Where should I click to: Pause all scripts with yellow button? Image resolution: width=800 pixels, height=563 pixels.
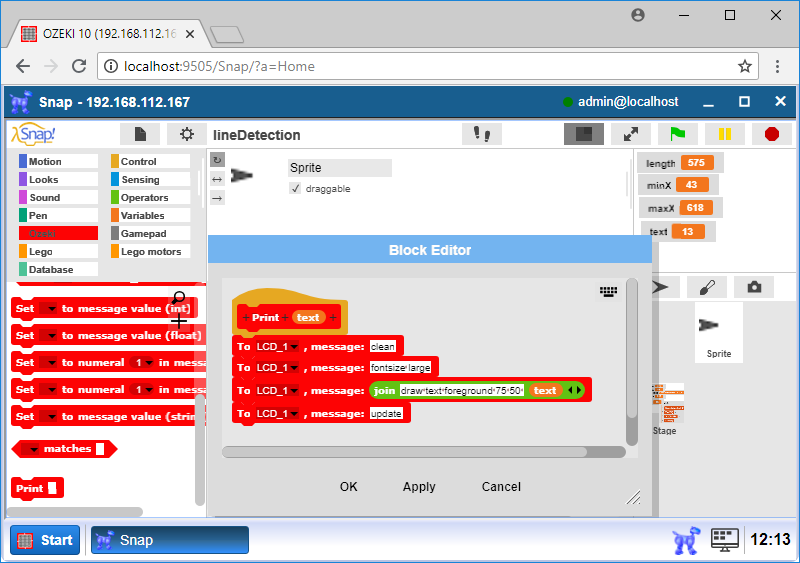(x=724, y=134)
